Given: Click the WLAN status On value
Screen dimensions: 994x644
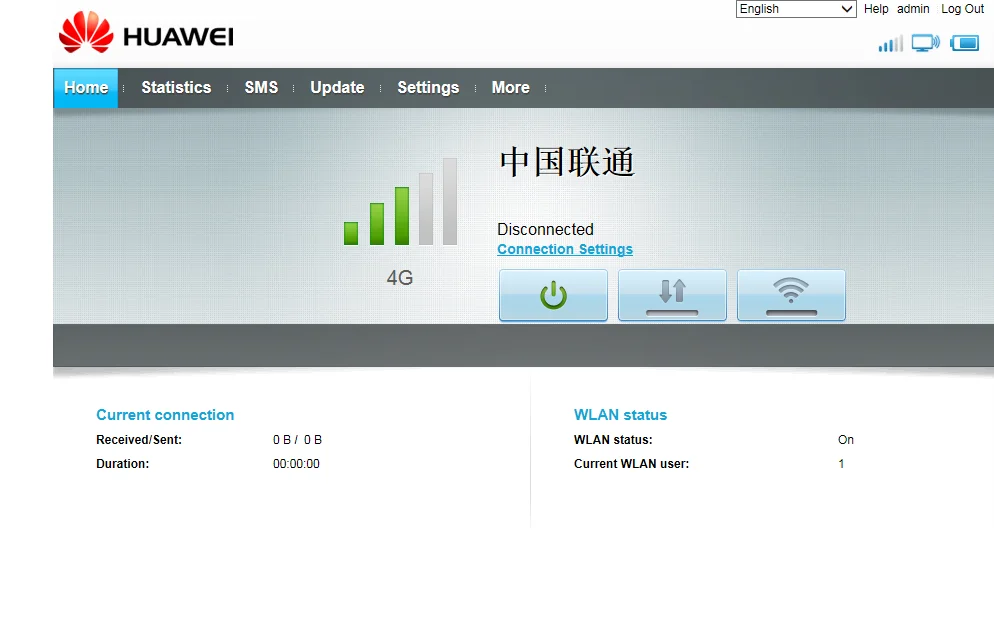Looking at the screenshot, I should point(846,440).
